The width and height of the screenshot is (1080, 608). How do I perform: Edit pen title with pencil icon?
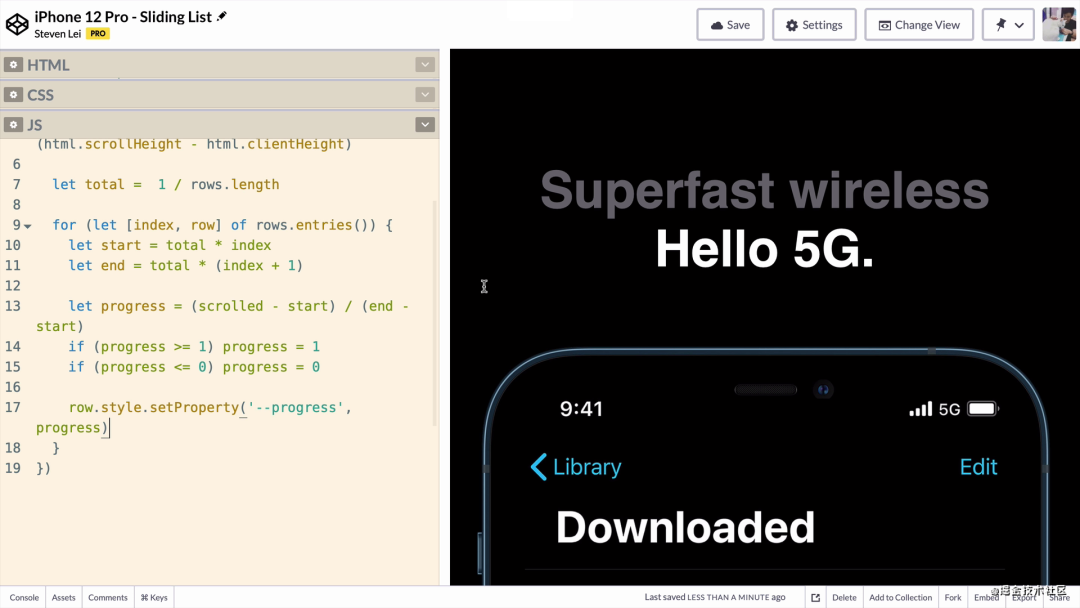pyautogui.click(x=222, y=17)
